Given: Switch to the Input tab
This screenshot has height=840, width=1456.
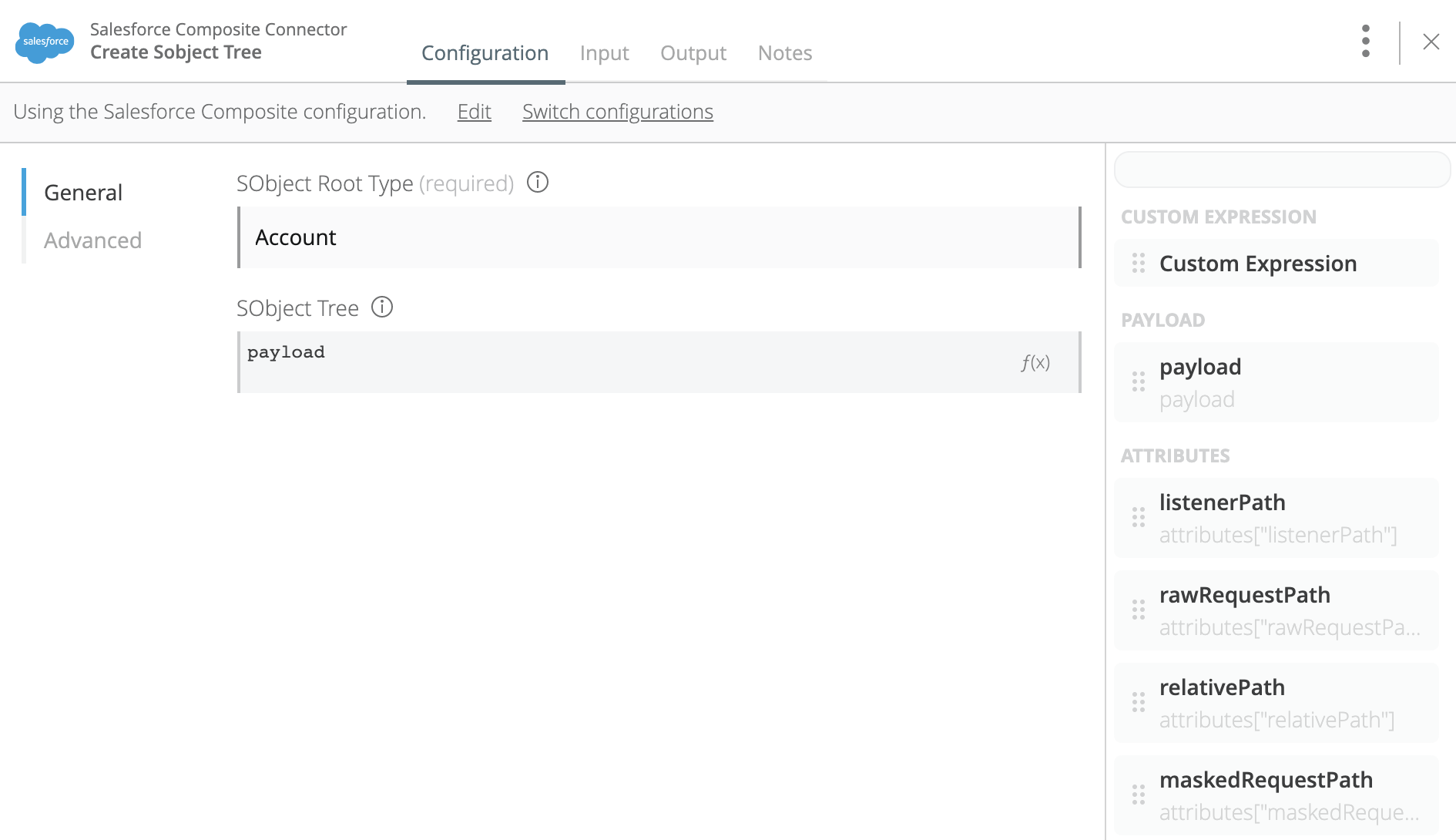Looking at the screenshot, I should (x=604, y=52).
